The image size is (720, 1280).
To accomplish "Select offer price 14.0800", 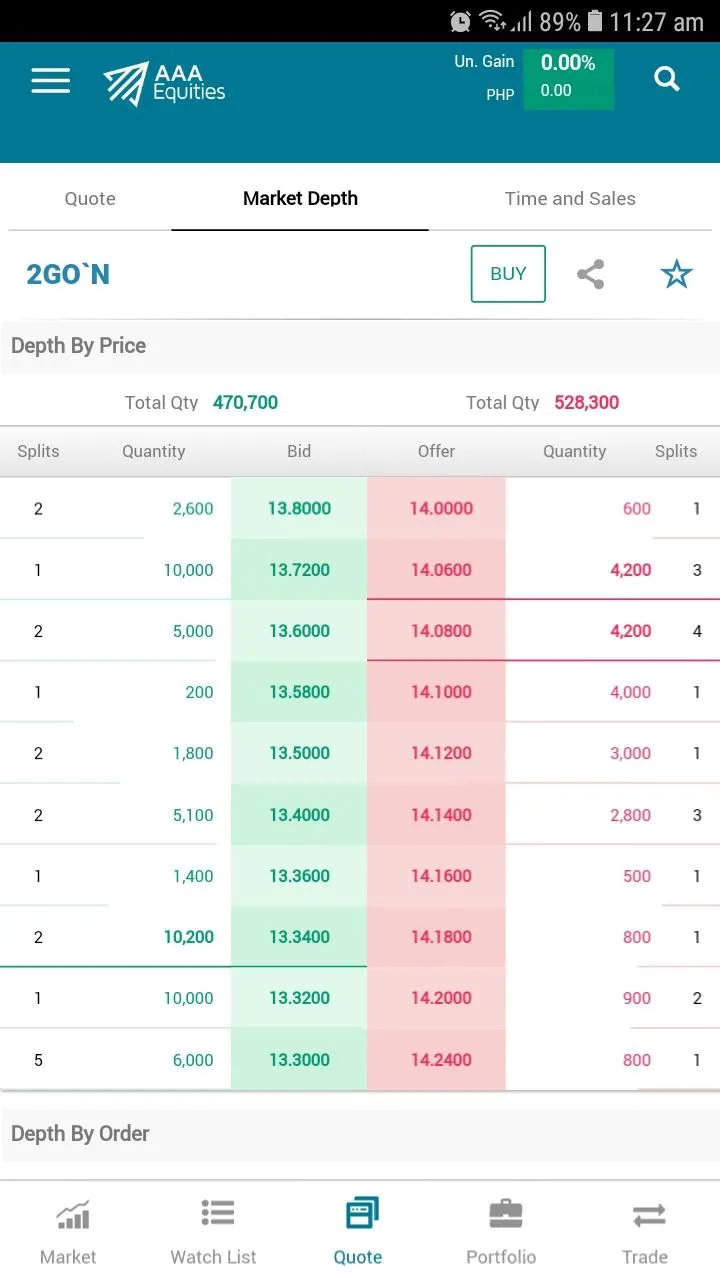I will [x=437, y=631].
